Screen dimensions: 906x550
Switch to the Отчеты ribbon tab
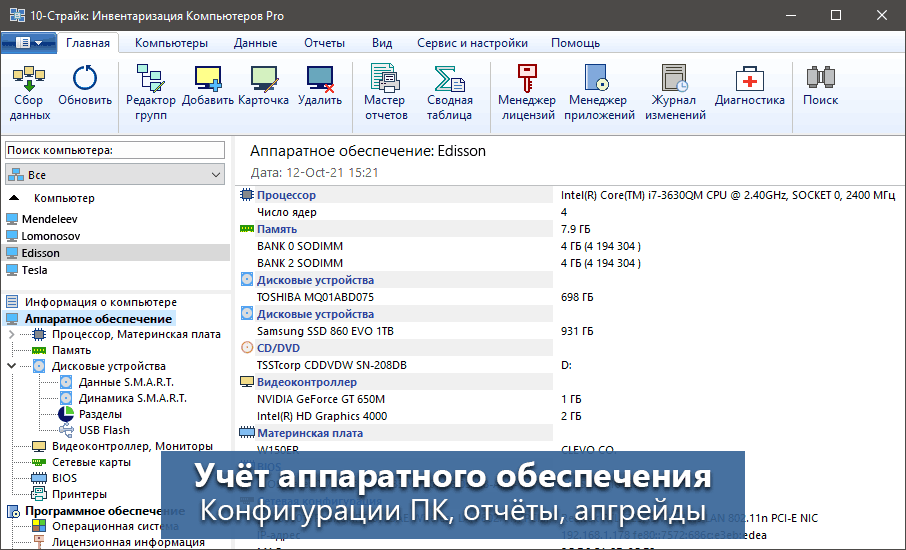(324, 43)
